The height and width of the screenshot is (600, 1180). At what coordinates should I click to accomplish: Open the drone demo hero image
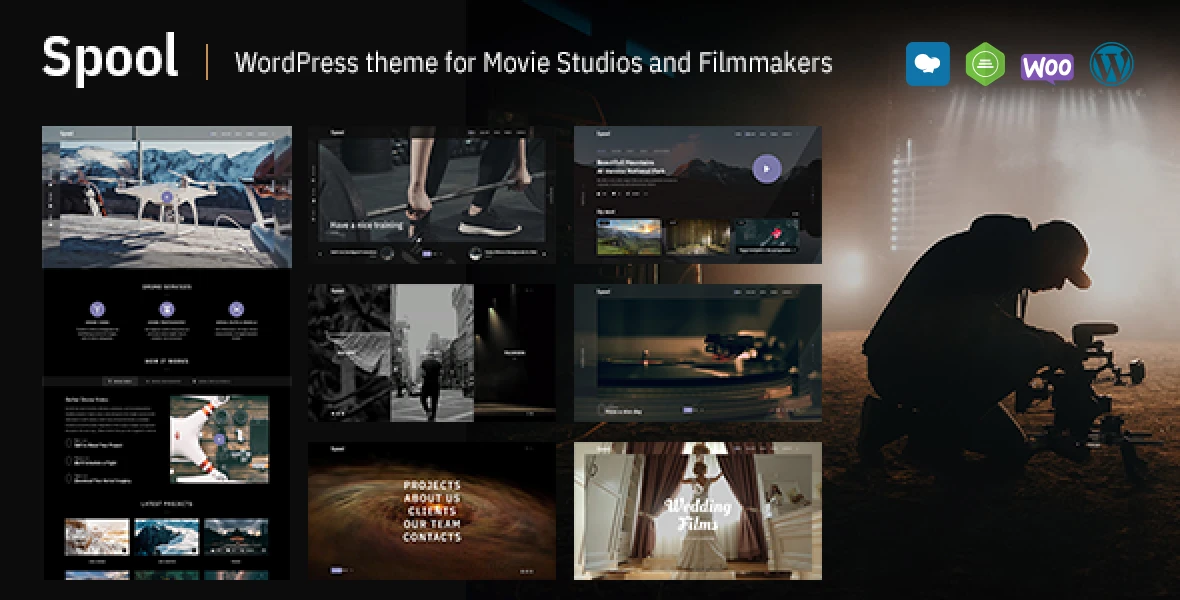click(x=167, y=197)
